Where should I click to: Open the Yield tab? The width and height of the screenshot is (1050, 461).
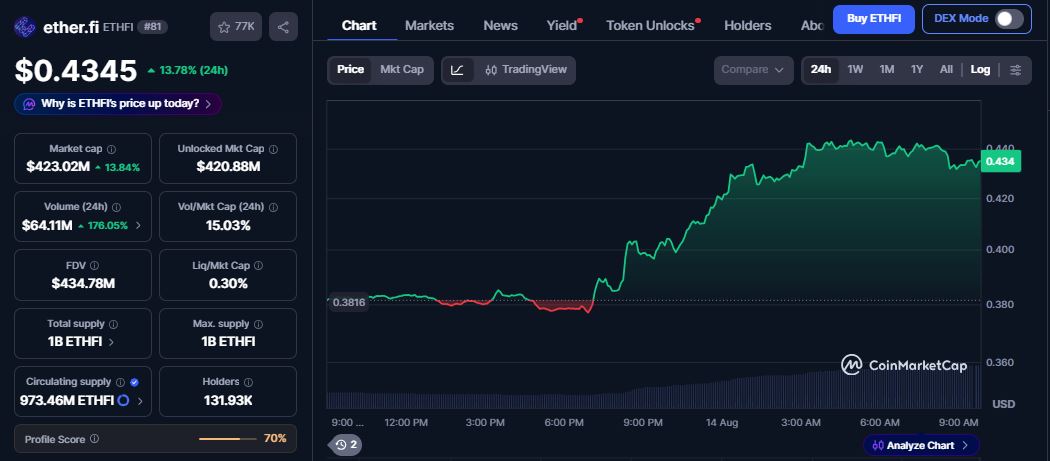tap(562, 25)
